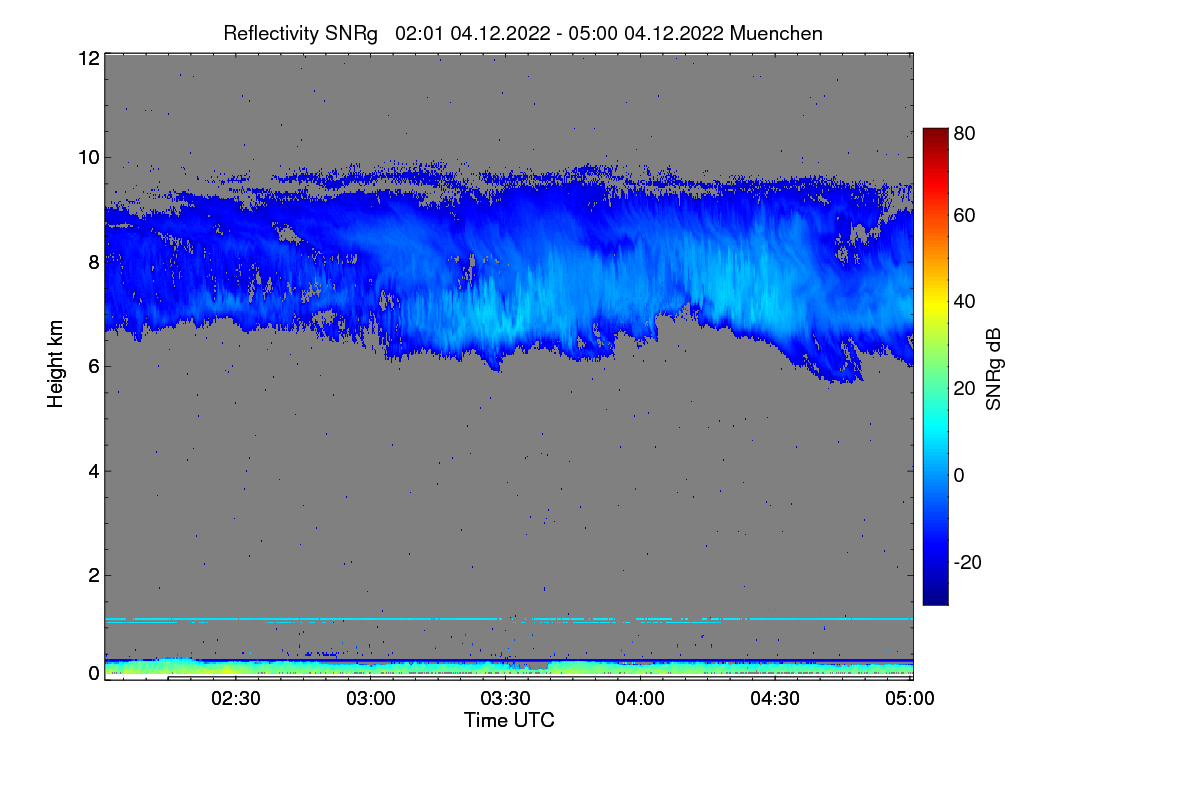Click the colorbar value 40
Viewport: 1200px width, 800px height.
[965, 301]
